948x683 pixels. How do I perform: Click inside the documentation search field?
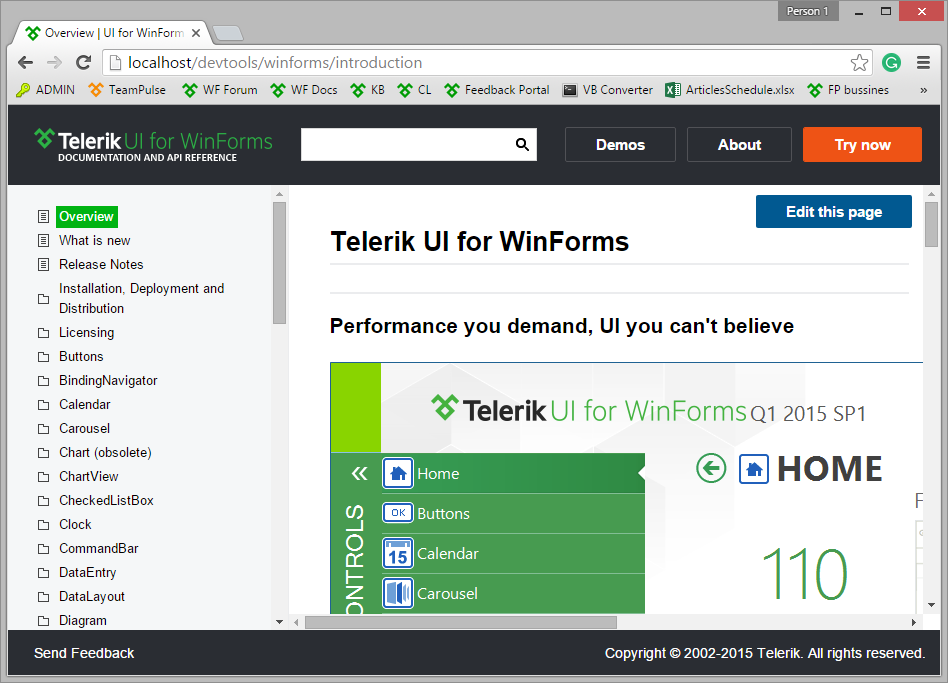(x=407, y=145)
